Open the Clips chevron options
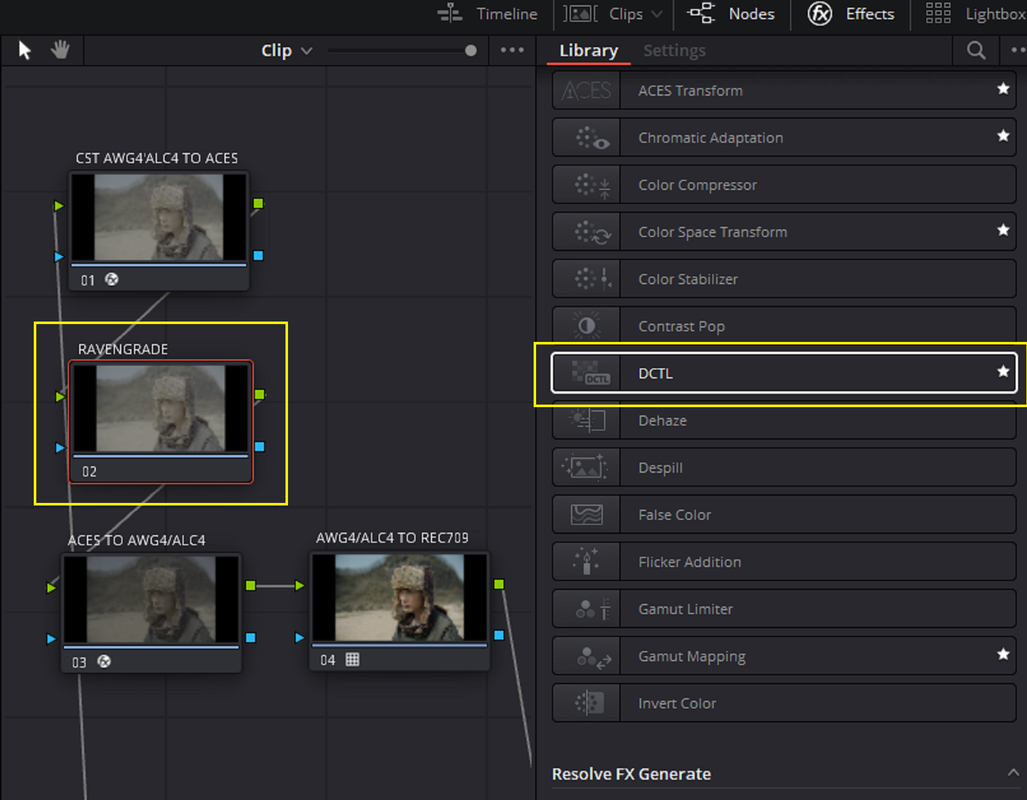1027x800 pixels. (x=657, y=14)
